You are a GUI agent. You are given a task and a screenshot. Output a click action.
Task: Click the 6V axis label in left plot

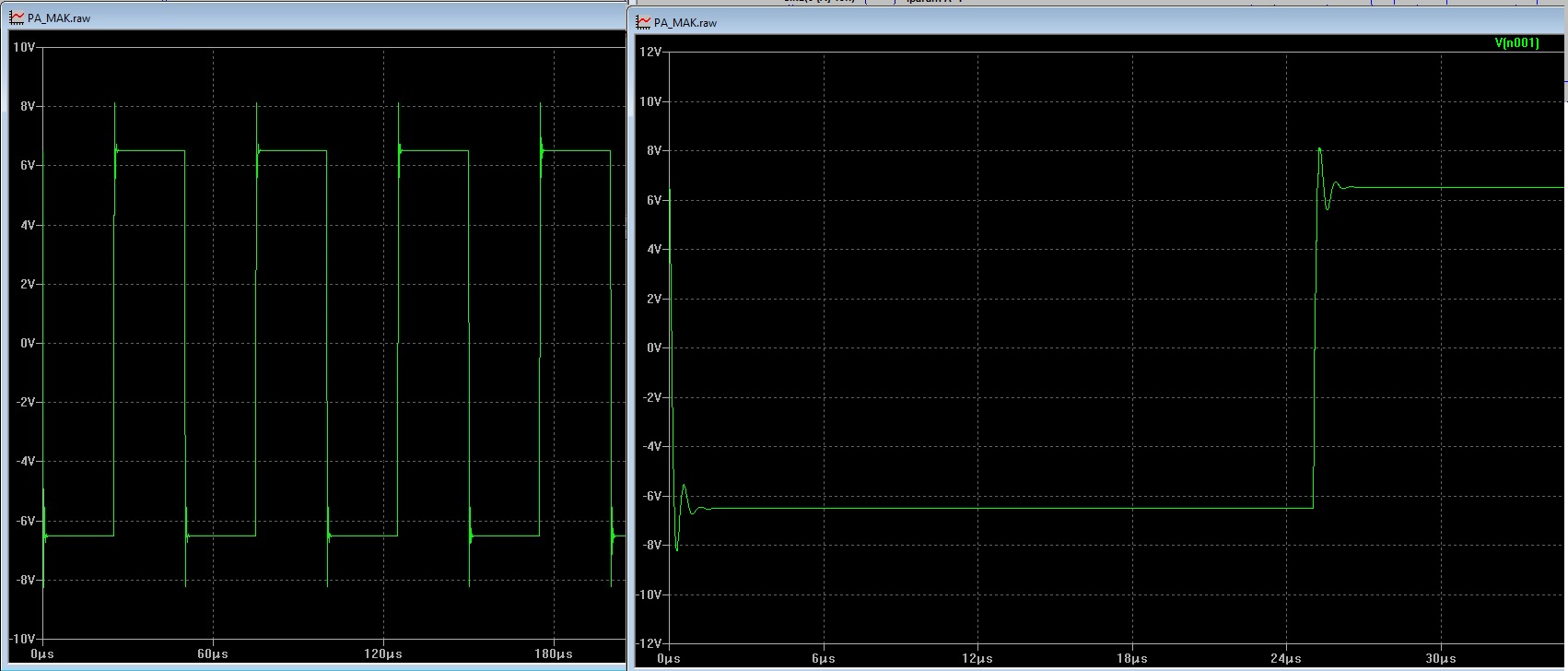point(27,165)
